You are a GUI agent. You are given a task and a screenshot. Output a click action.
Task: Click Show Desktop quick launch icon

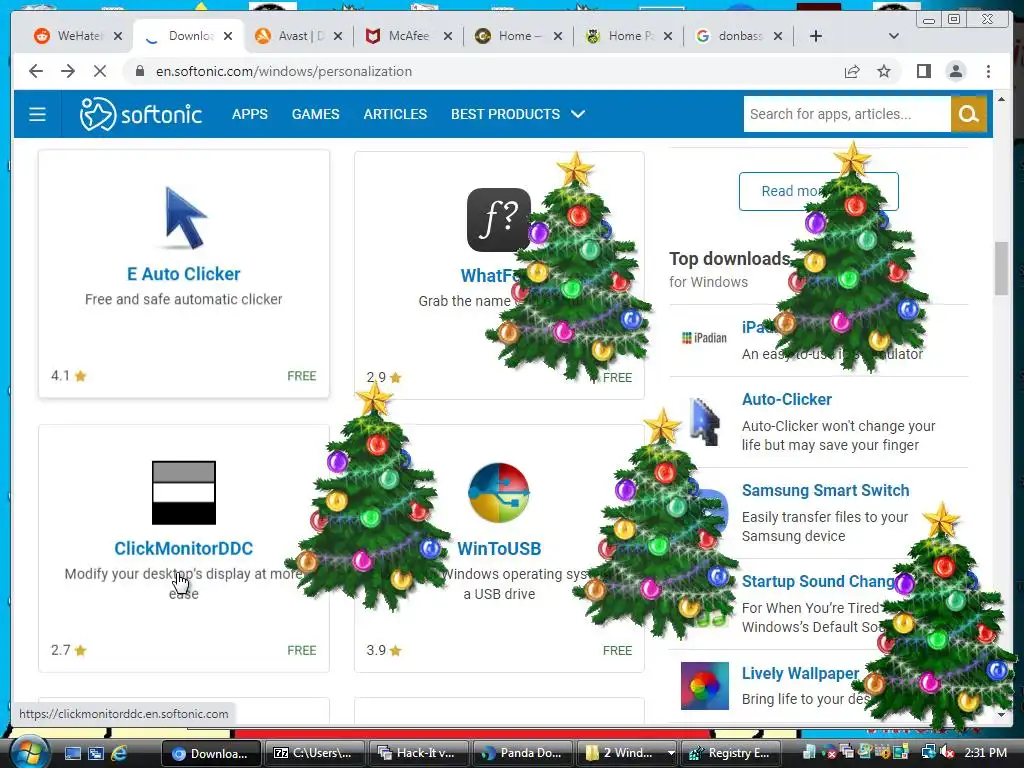72,753
